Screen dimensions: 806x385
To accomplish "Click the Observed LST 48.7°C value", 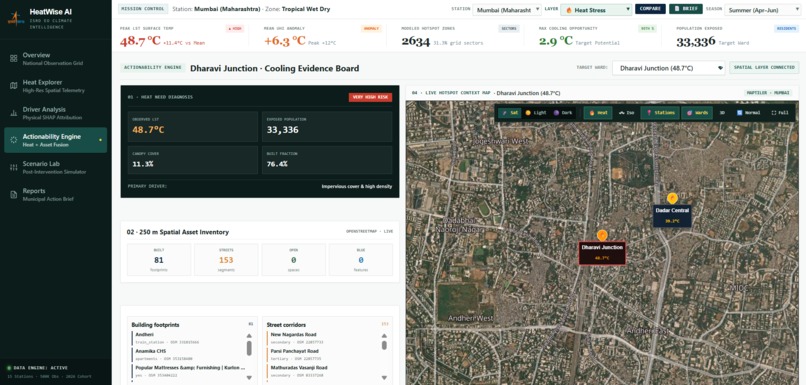I will point(148,130).
